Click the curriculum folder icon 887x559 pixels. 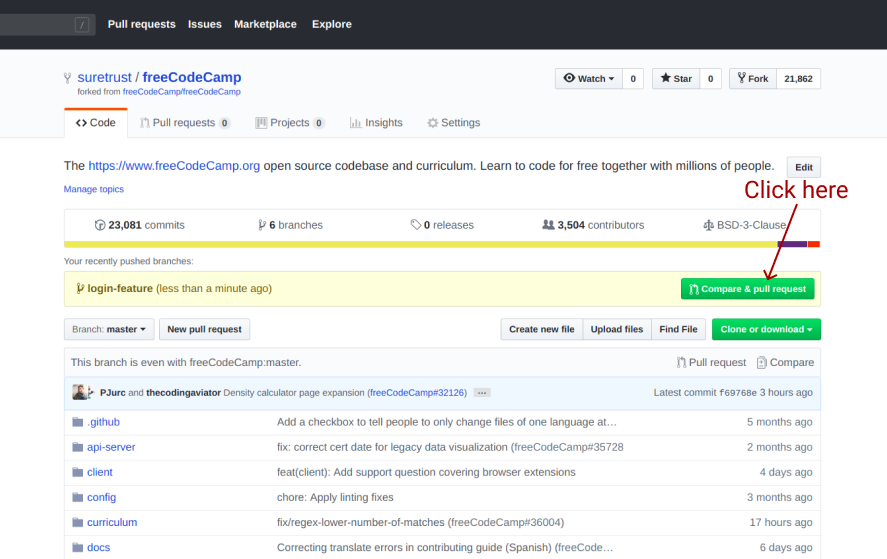[x=77, y=522]
